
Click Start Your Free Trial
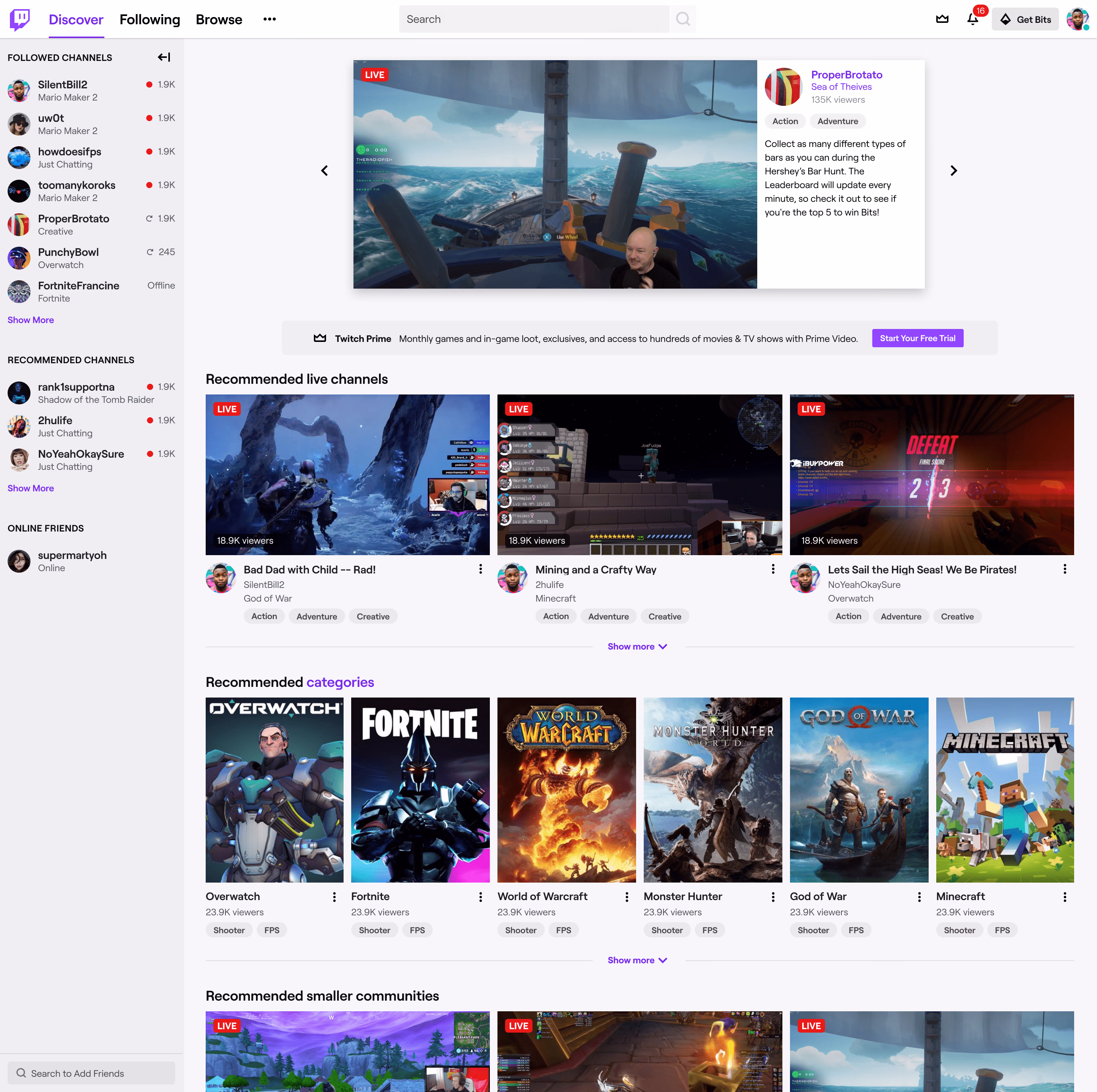click(x=918, y=338)
